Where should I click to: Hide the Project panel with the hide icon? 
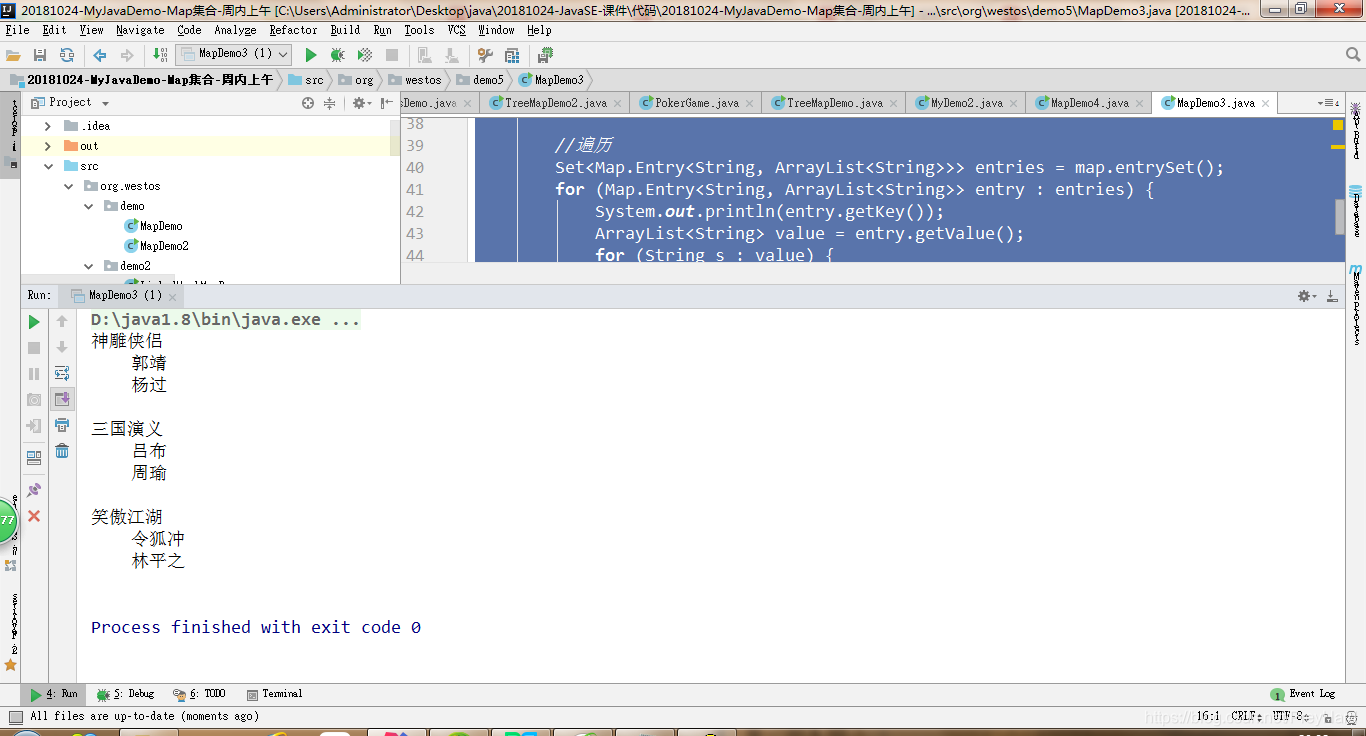386,103
